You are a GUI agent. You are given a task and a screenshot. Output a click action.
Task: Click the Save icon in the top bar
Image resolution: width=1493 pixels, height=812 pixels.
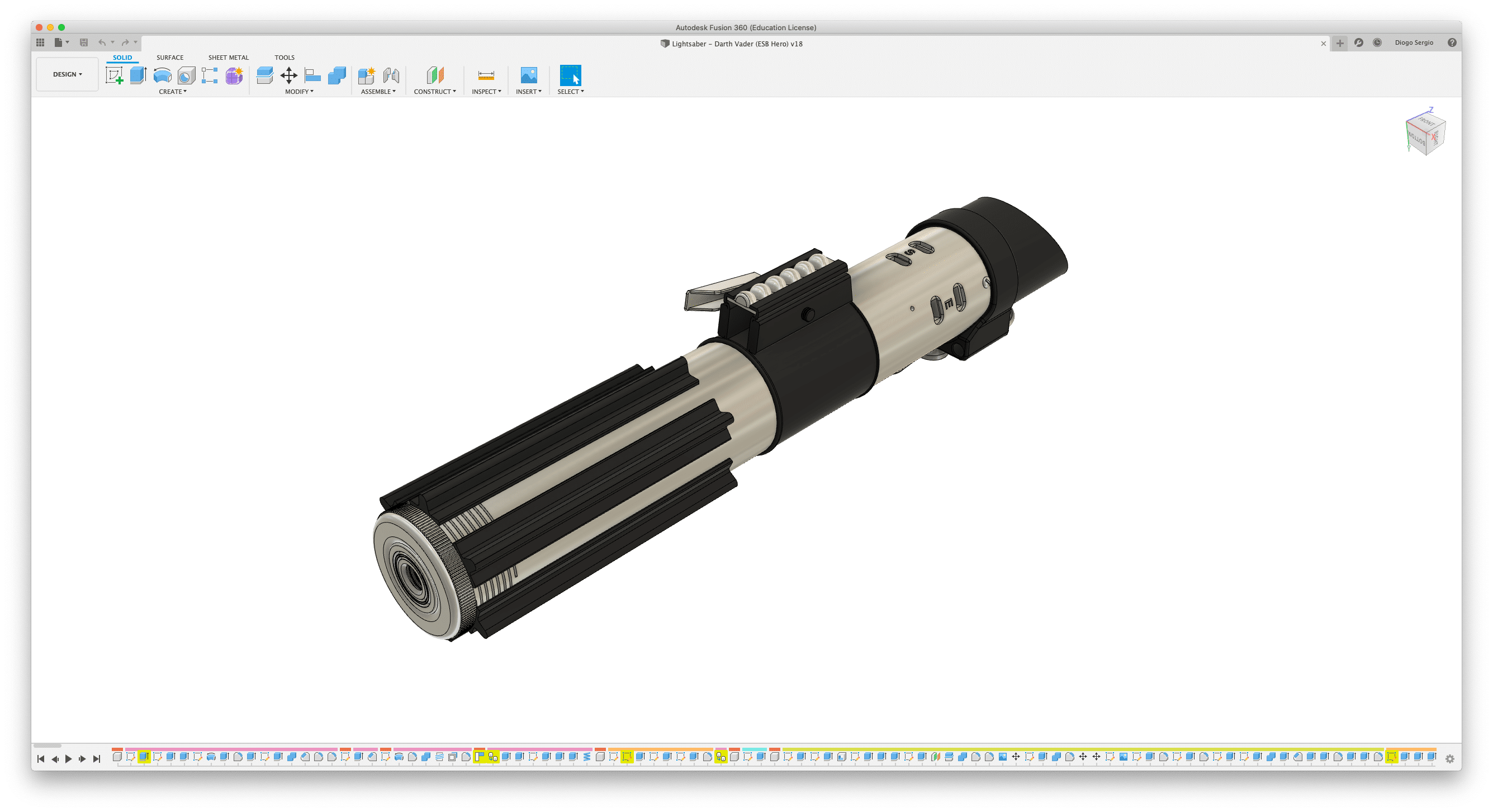tap(83, 42)
